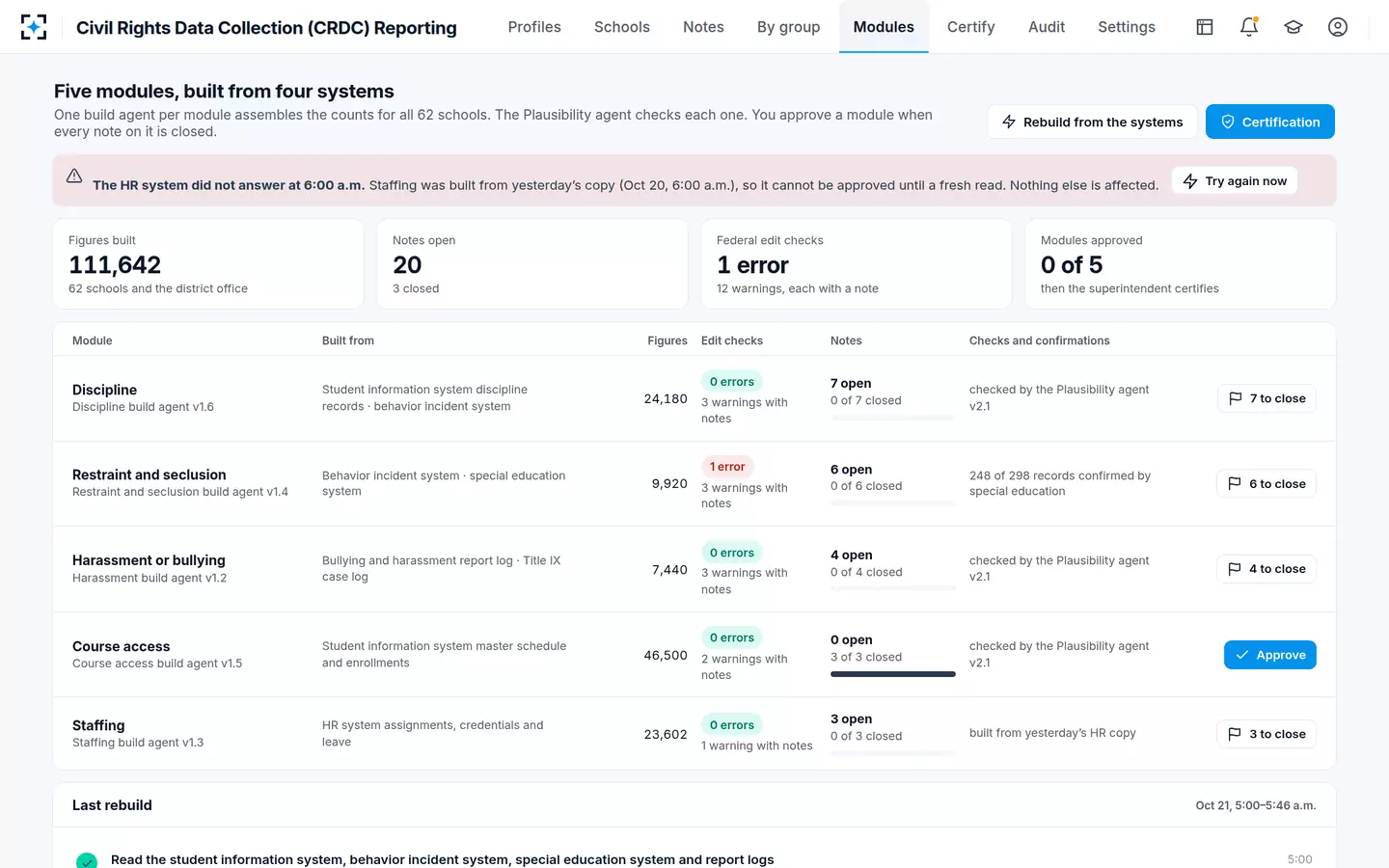Click the 1 error badge for Restraint and seclusion

pyautogui.click(x=727, y=467)
